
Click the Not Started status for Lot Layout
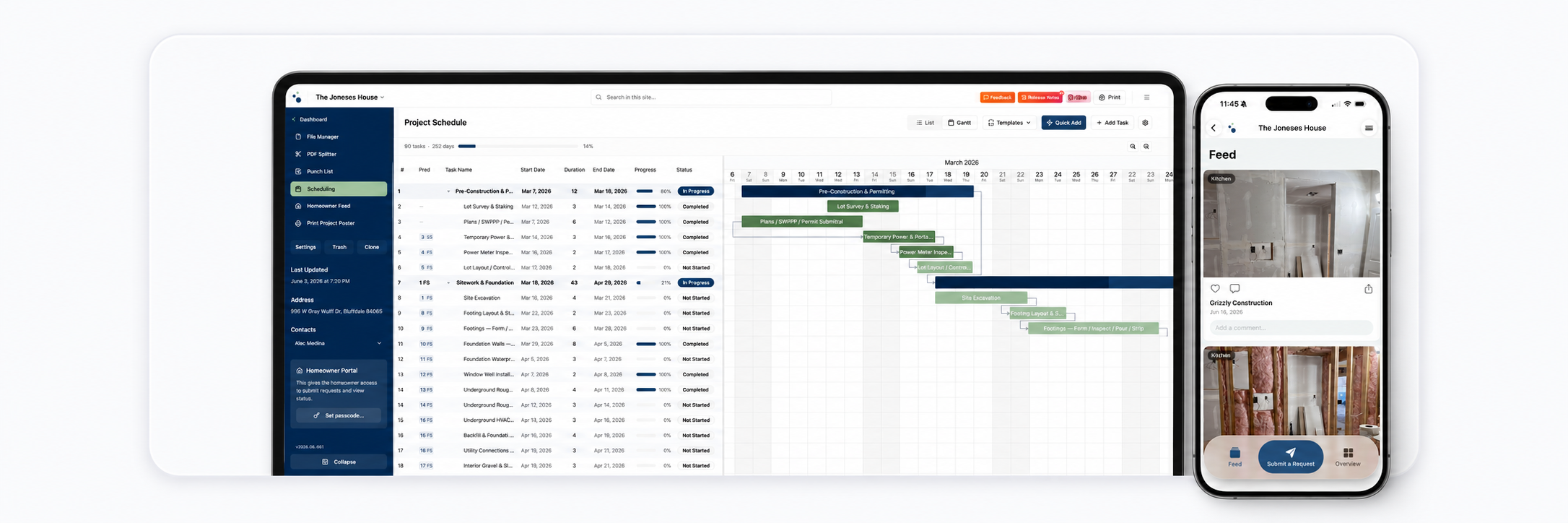click(x=696, y=267)
